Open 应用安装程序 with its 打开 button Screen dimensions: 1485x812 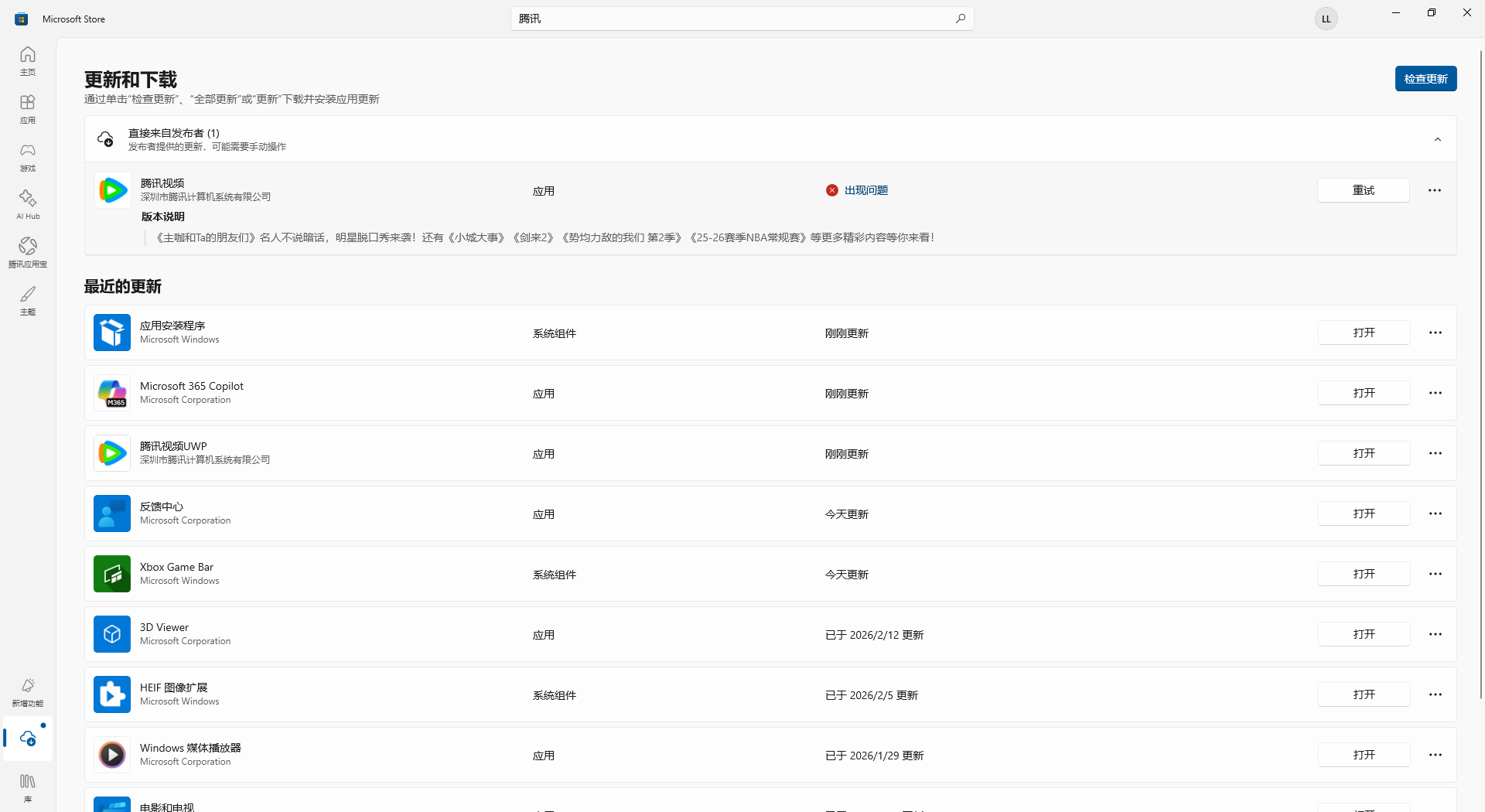click(1364, 333)
